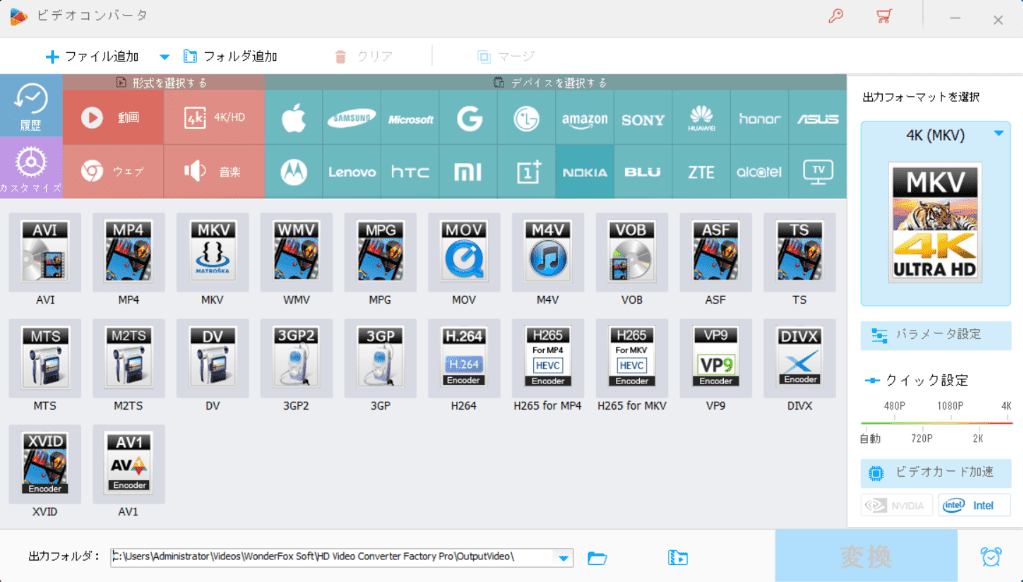Image resolution: width=1023 pixels, height=582 pixels.
Task: Select the AV1 encoder icon
Action: pos(129,464)
